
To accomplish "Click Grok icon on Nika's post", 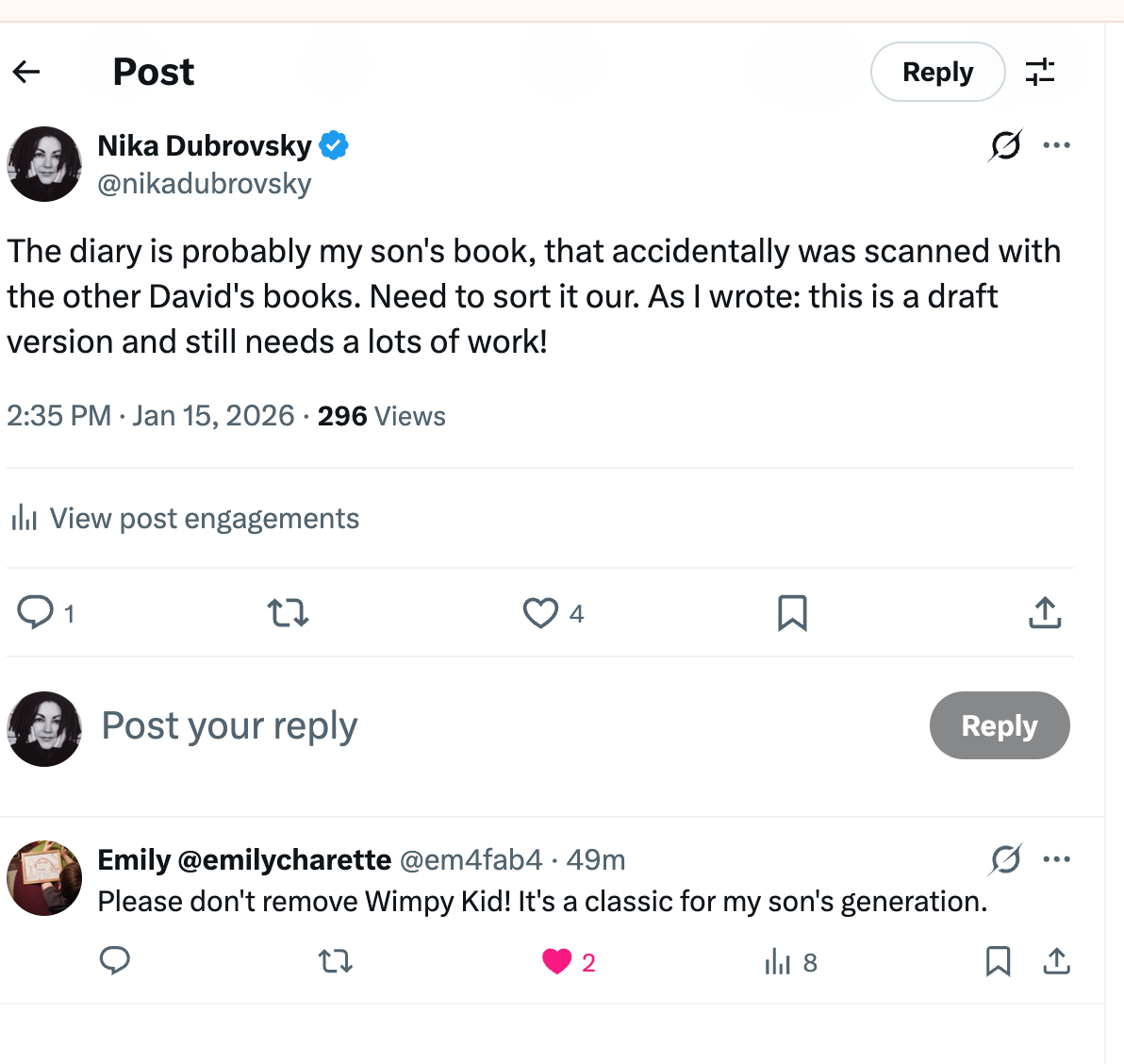I will click(1005, 145).
